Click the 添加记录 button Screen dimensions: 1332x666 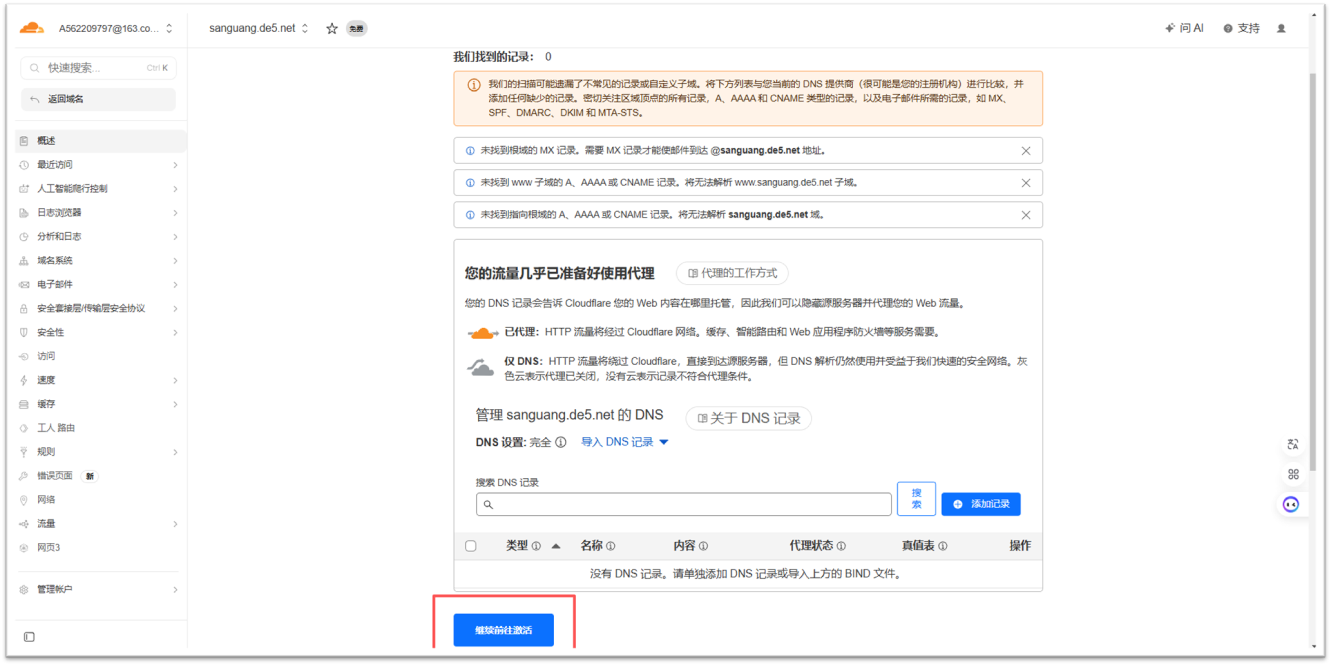(980, 504)
